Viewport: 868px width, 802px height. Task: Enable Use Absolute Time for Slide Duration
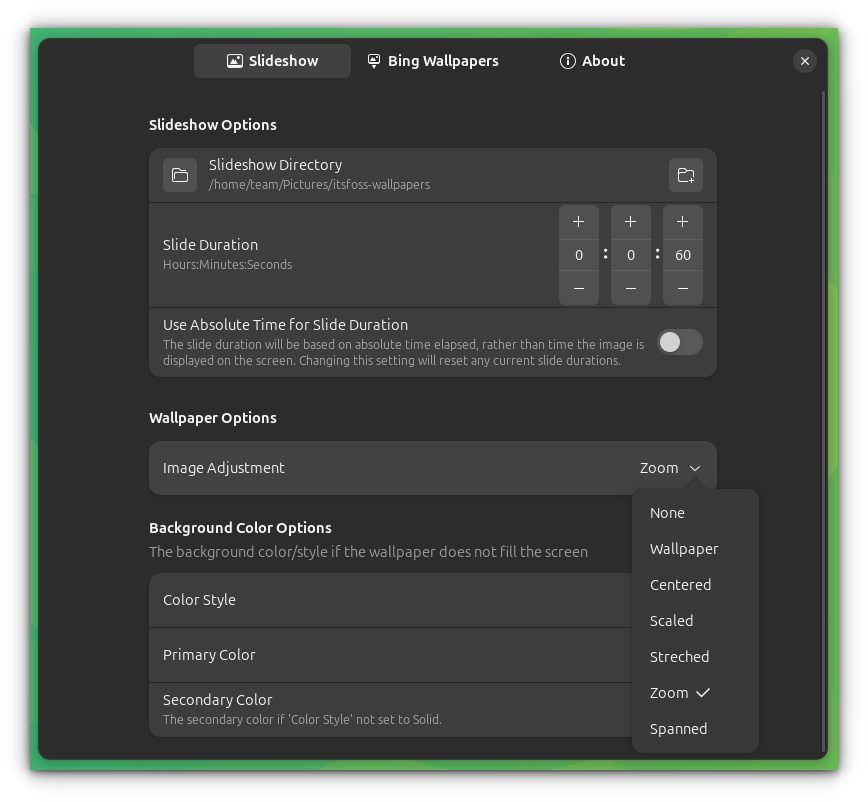coord(679,342)
